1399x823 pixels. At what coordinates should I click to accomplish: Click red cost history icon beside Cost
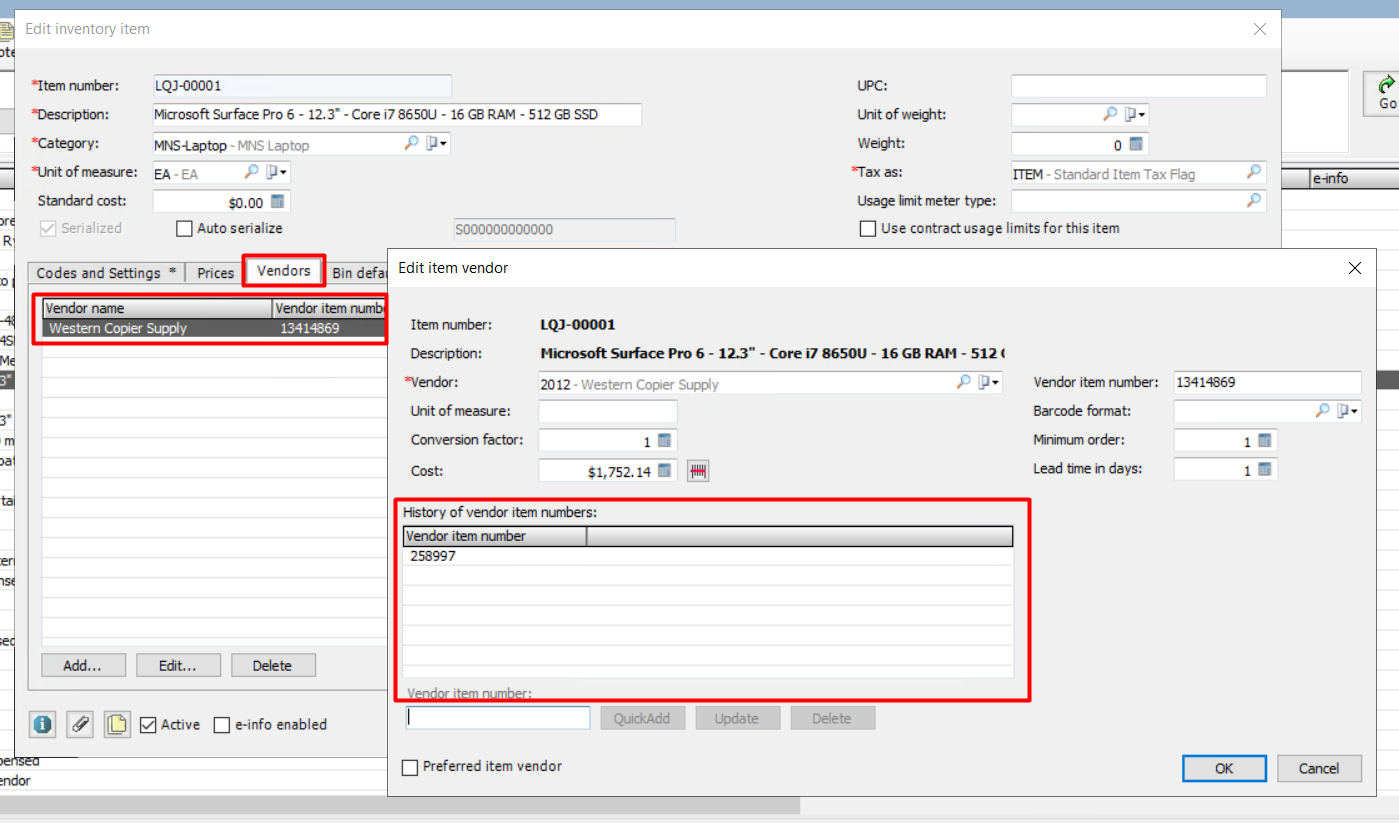tap(698, 471)
